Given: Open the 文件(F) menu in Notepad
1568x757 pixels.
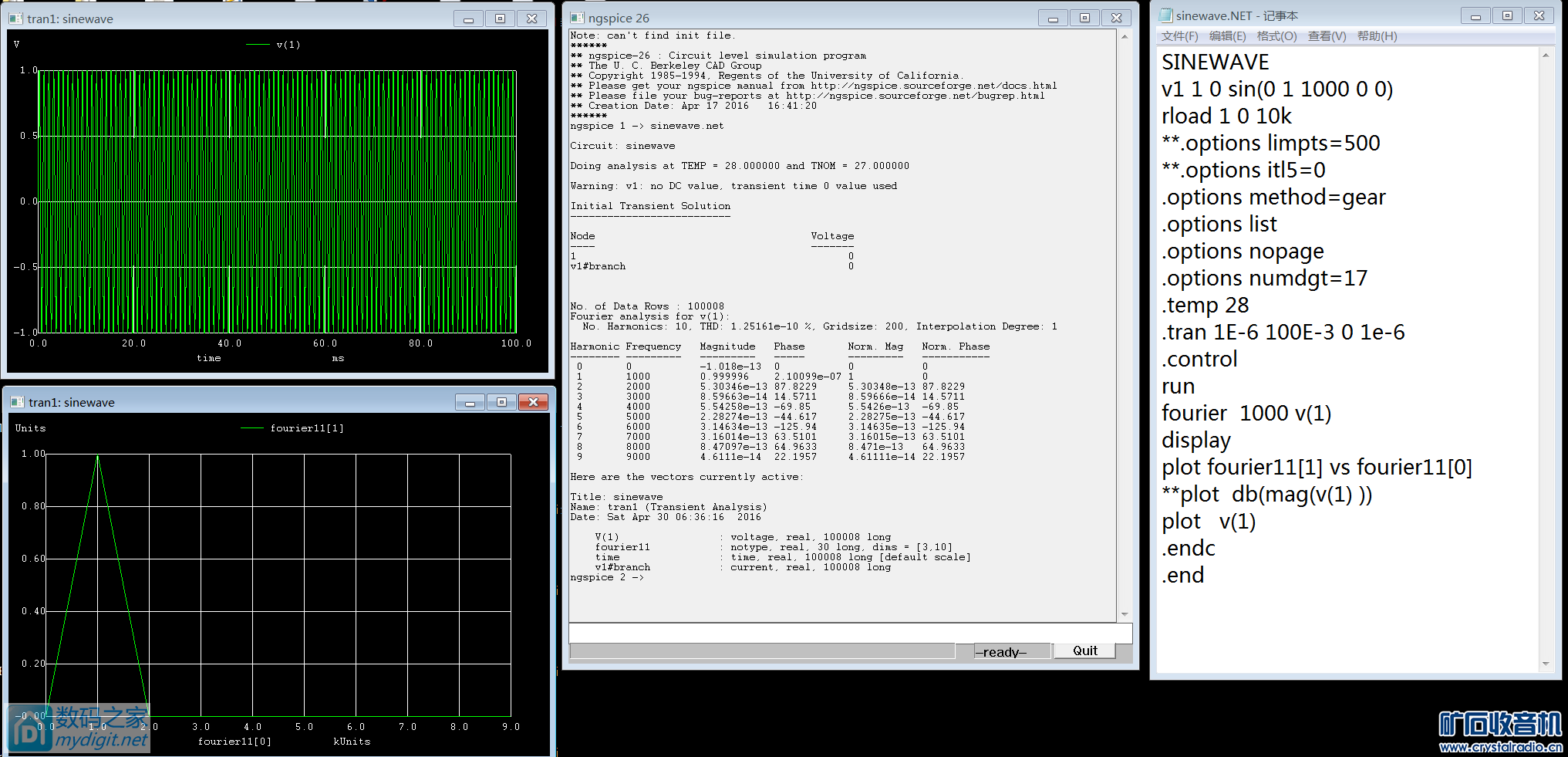Looking at the screenshot, I should pos(1179,36).
